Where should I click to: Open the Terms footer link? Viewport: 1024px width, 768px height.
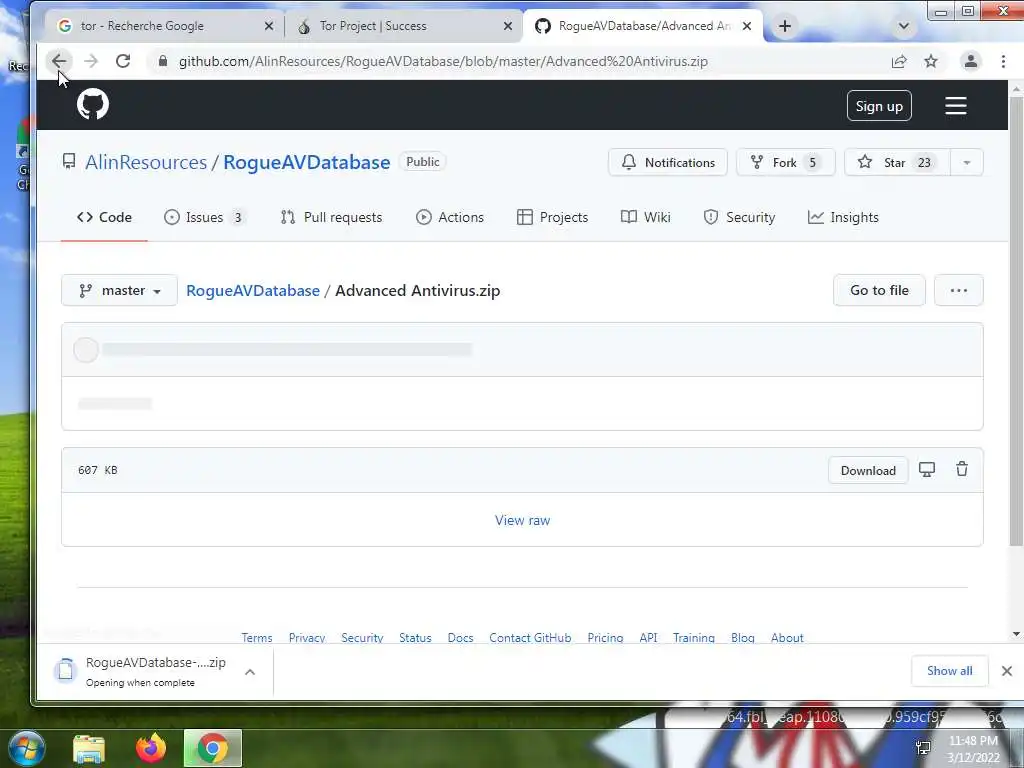point(257,637)
